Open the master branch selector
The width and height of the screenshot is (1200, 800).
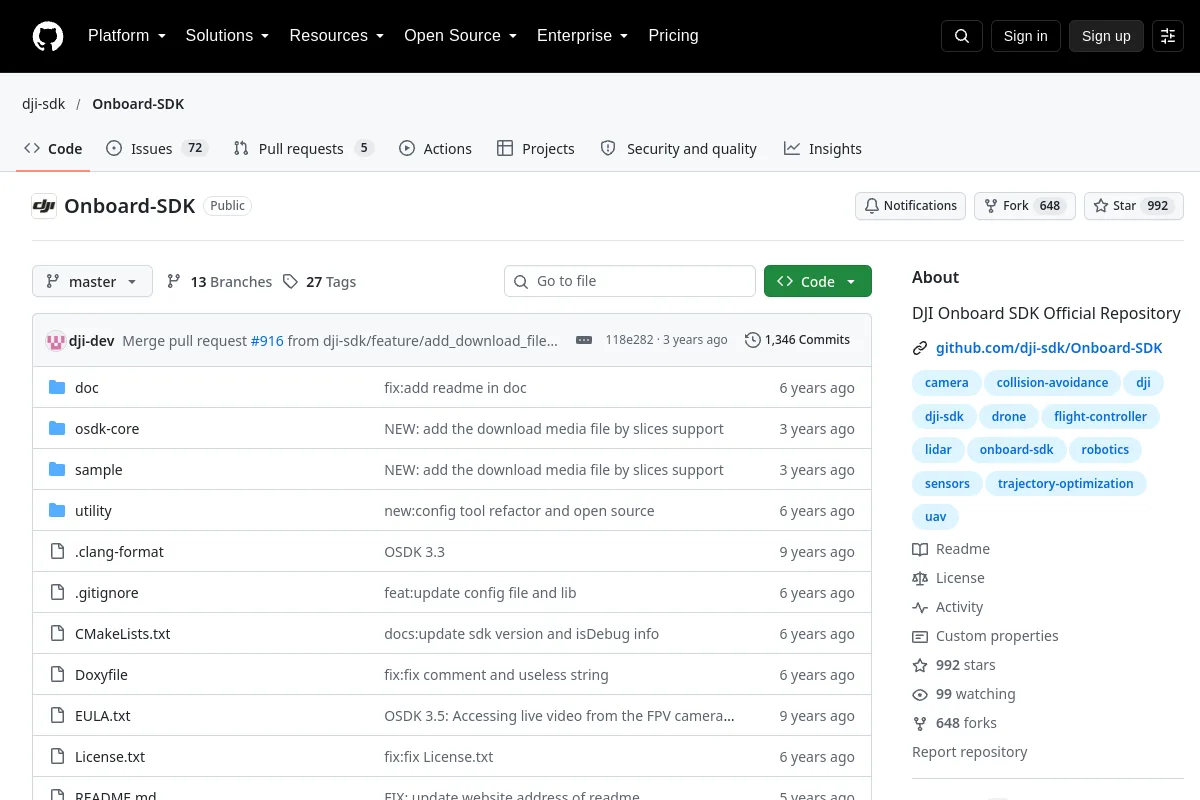click(x=92, y=281)
